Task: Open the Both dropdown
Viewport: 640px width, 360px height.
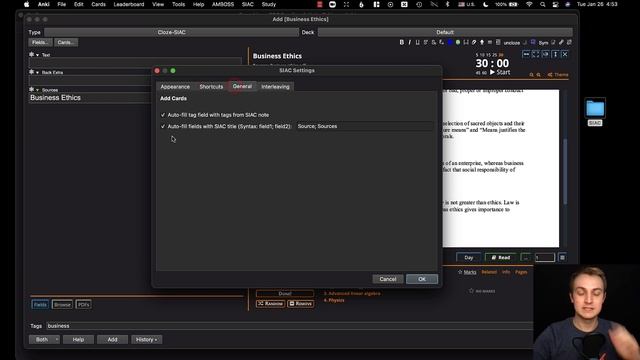Action: click(x=44, y=340)
